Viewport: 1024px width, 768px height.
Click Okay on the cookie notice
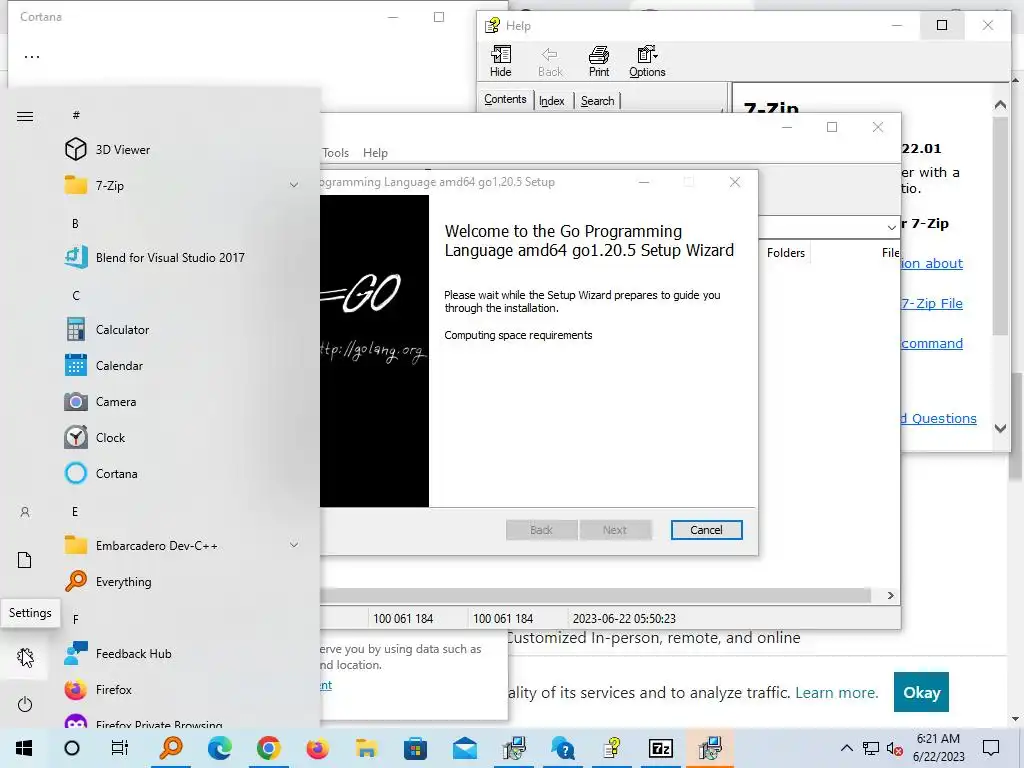921,692
